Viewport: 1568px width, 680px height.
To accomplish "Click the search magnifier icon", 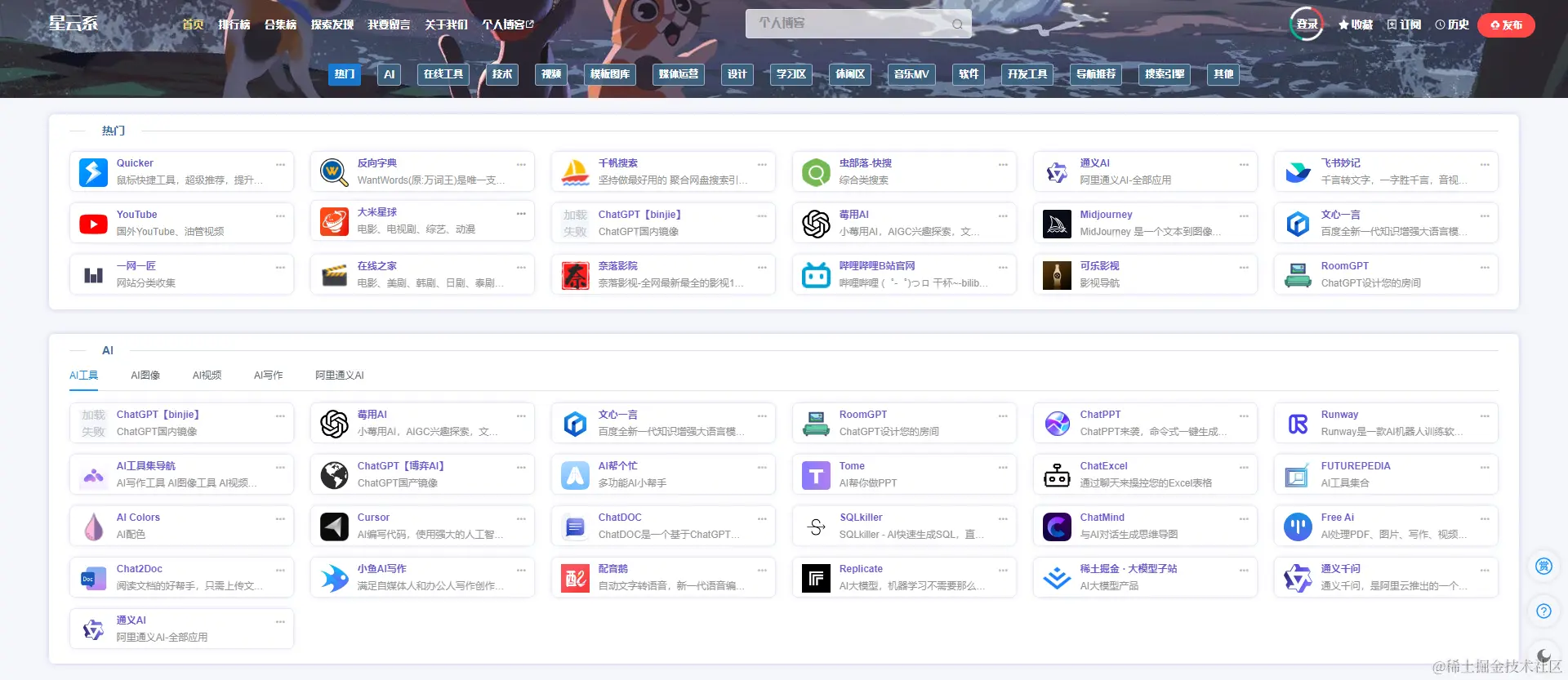I will [x=957, y=24].
